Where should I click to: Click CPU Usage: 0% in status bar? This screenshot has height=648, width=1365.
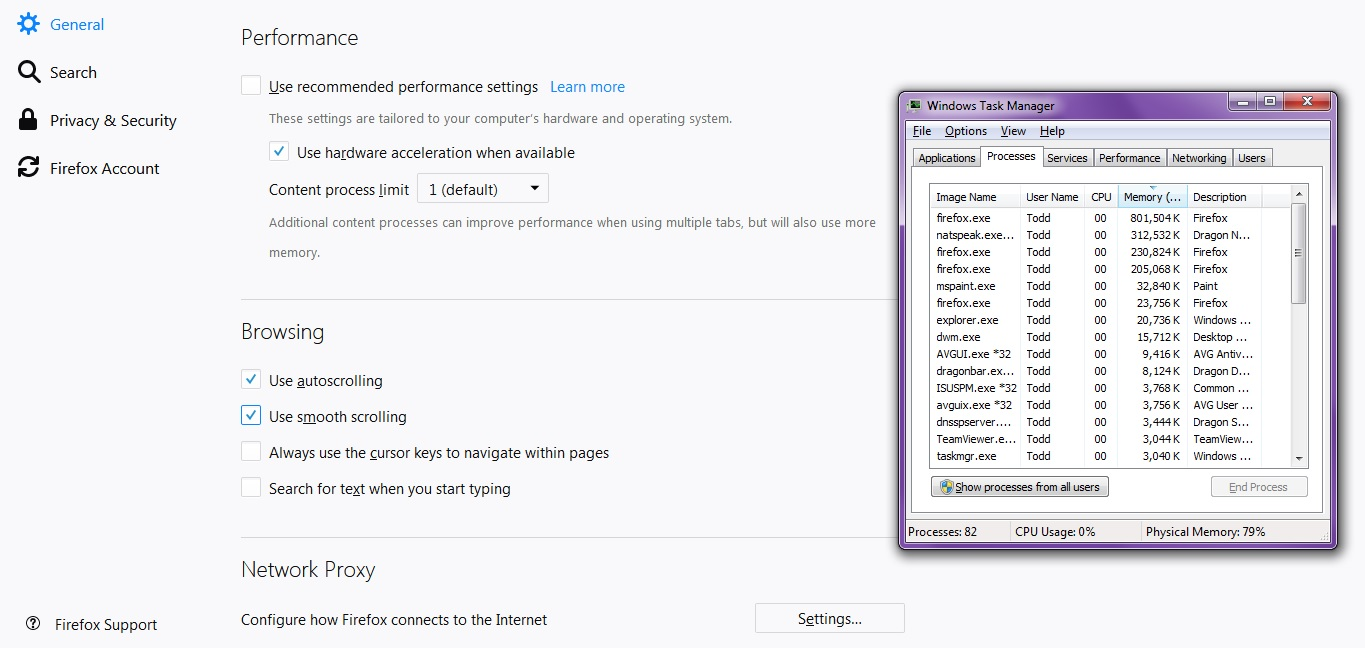point(1055,532)
